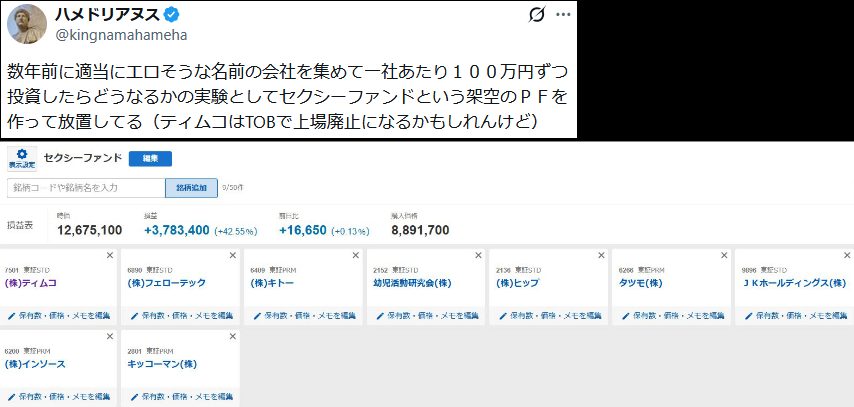Open the (株)ティムコ stock link
This screenshot has height=407, width=854.
click(x=31, y=283)
